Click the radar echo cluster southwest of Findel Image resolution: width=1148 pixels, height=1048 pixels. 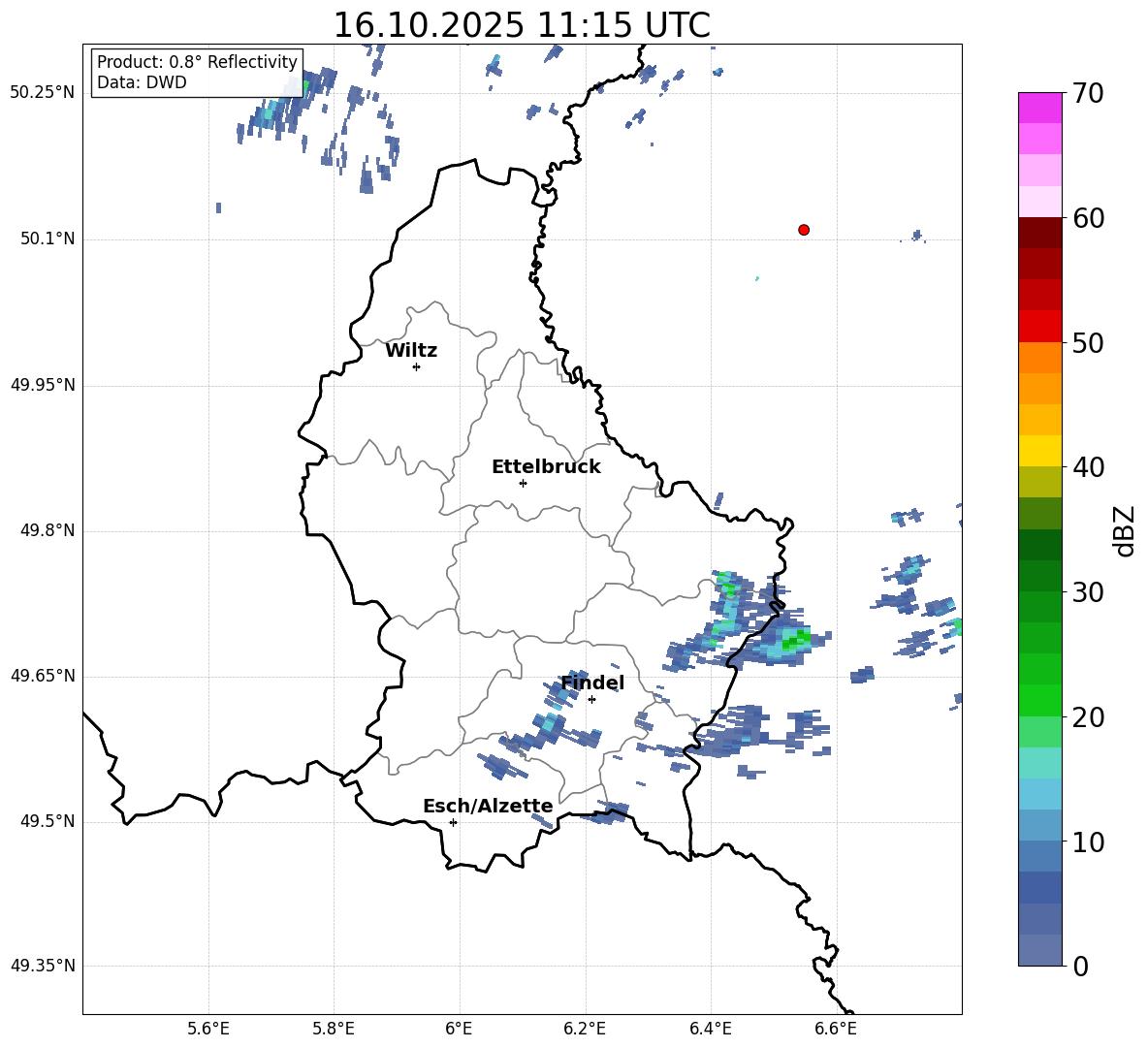[x=543, y=733]
